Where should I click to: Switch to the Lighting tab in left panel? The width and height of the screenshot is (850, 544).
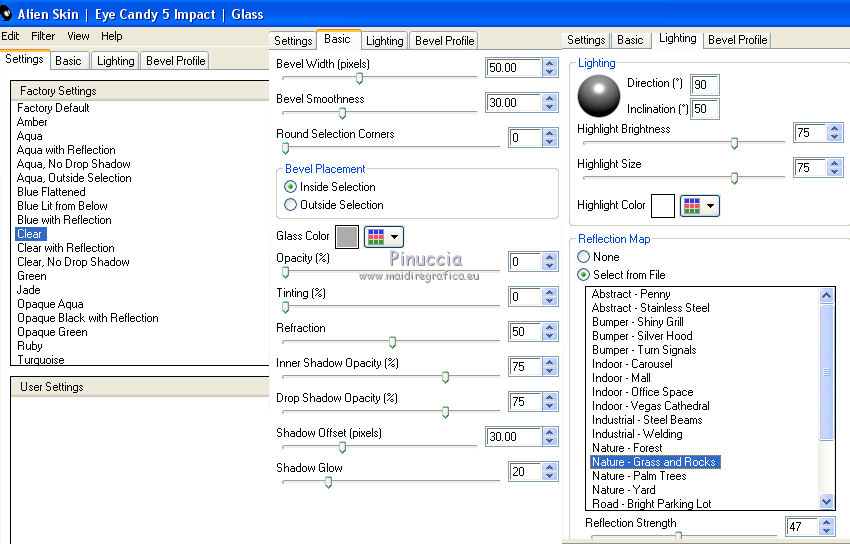pyautogui.click(x=115, y=61)
